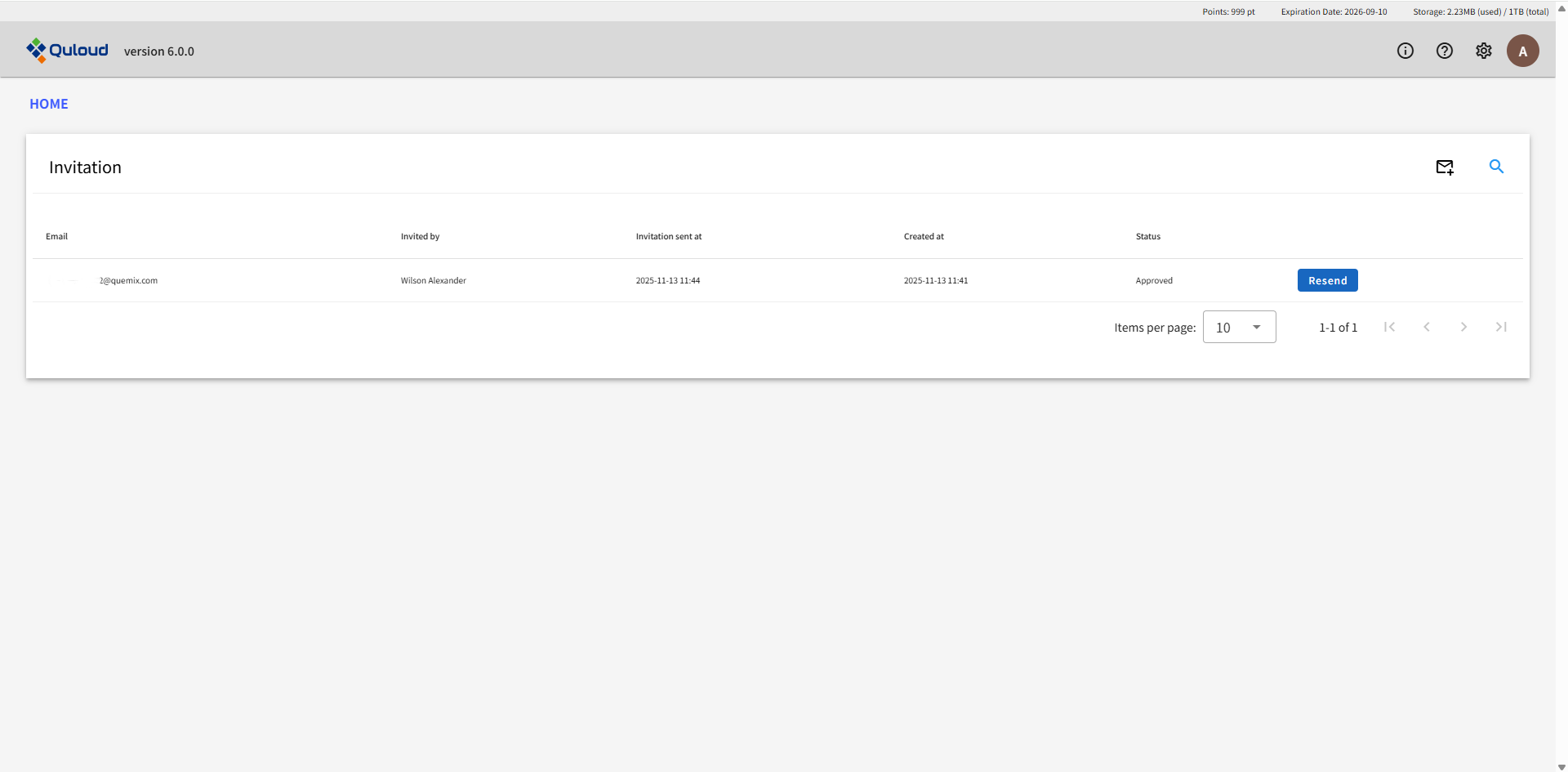The image size is (1568, 772).
Task: Navigate to HOME breadcrumb link
Action: (49, 104)
